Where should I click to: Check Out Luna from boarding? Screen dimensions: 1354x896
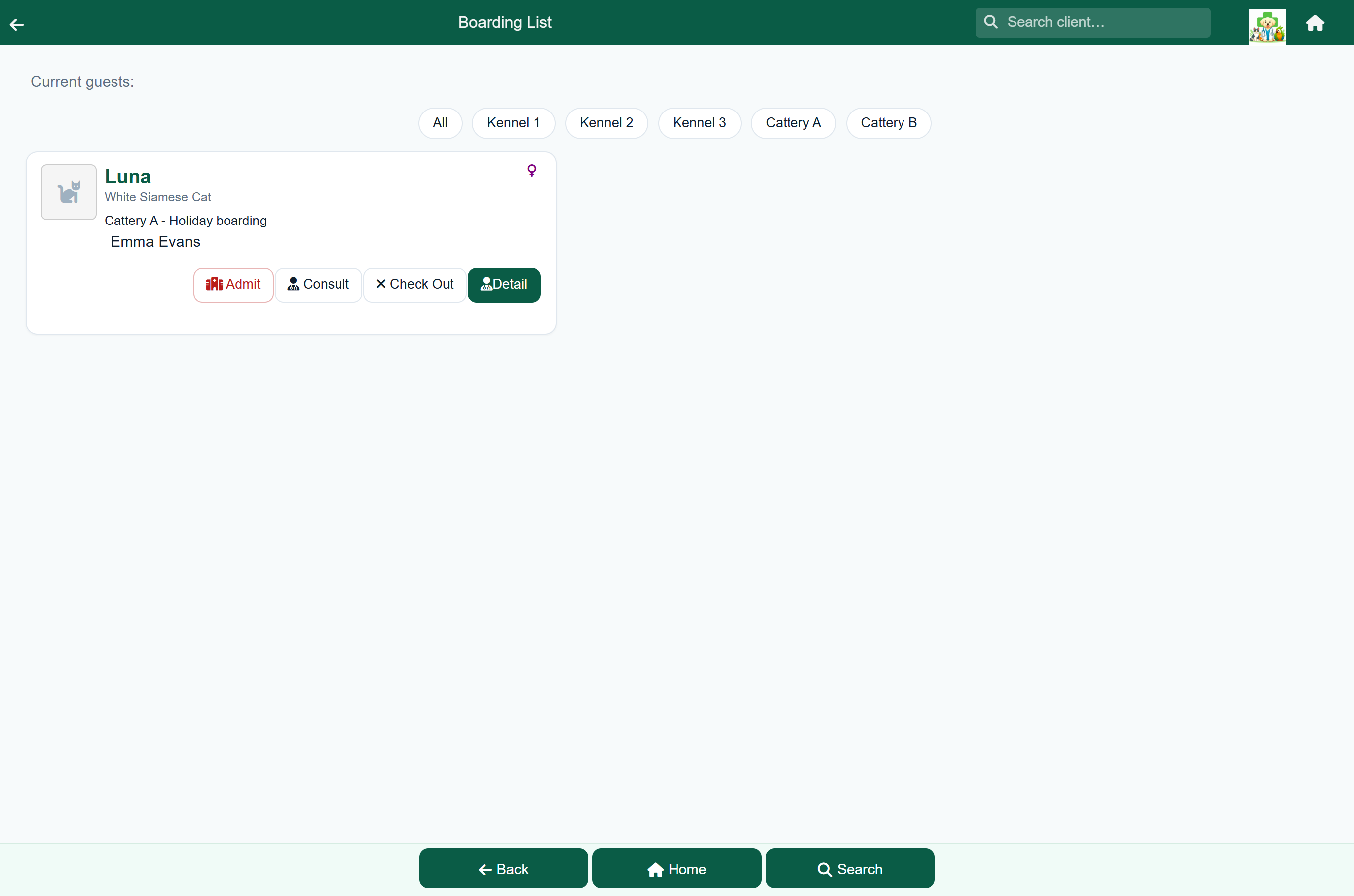click(415, 285)
